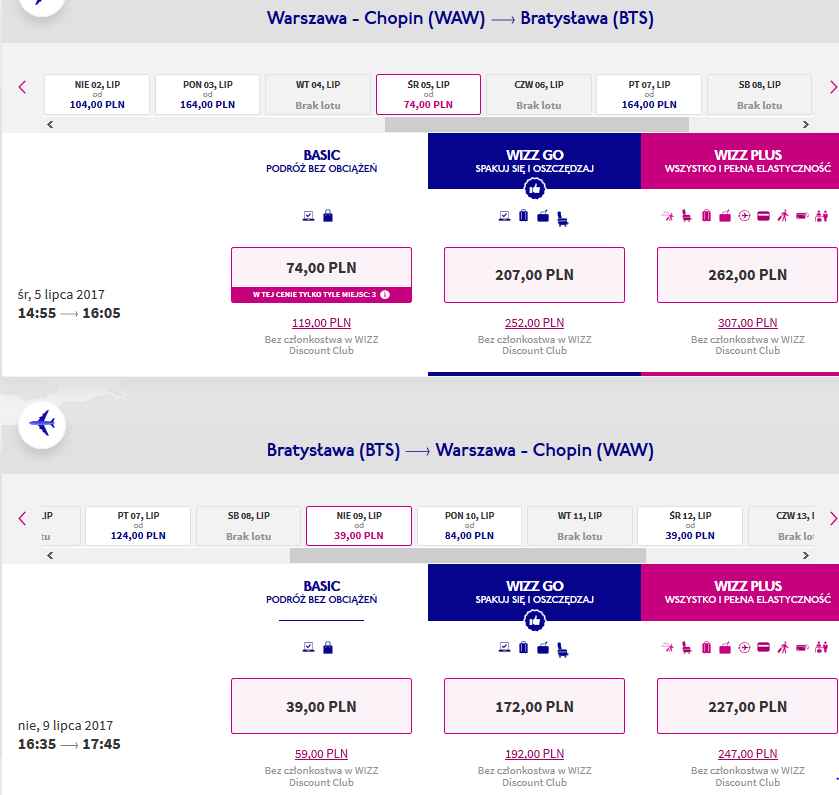Viewport: 839px width, 795px height.
Task: Click seat icon under return WIZZ GO fare
Action: pyautogui.click(x=562, y=650)
